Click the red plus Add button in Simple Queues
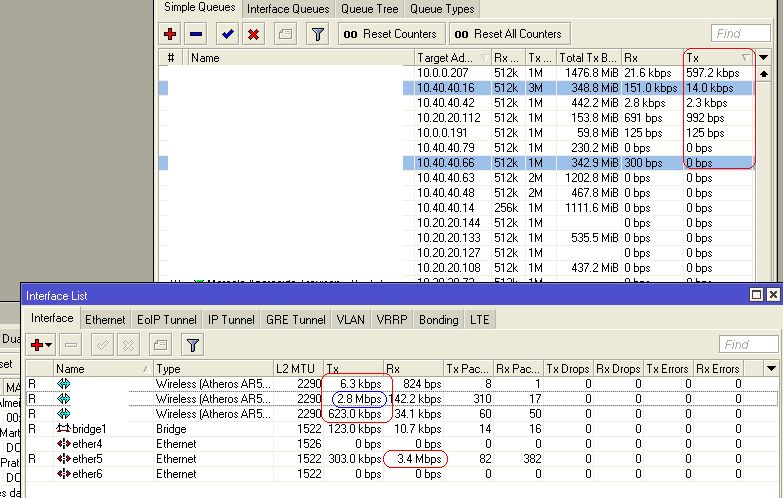783x498 pixels. [171, 34]
